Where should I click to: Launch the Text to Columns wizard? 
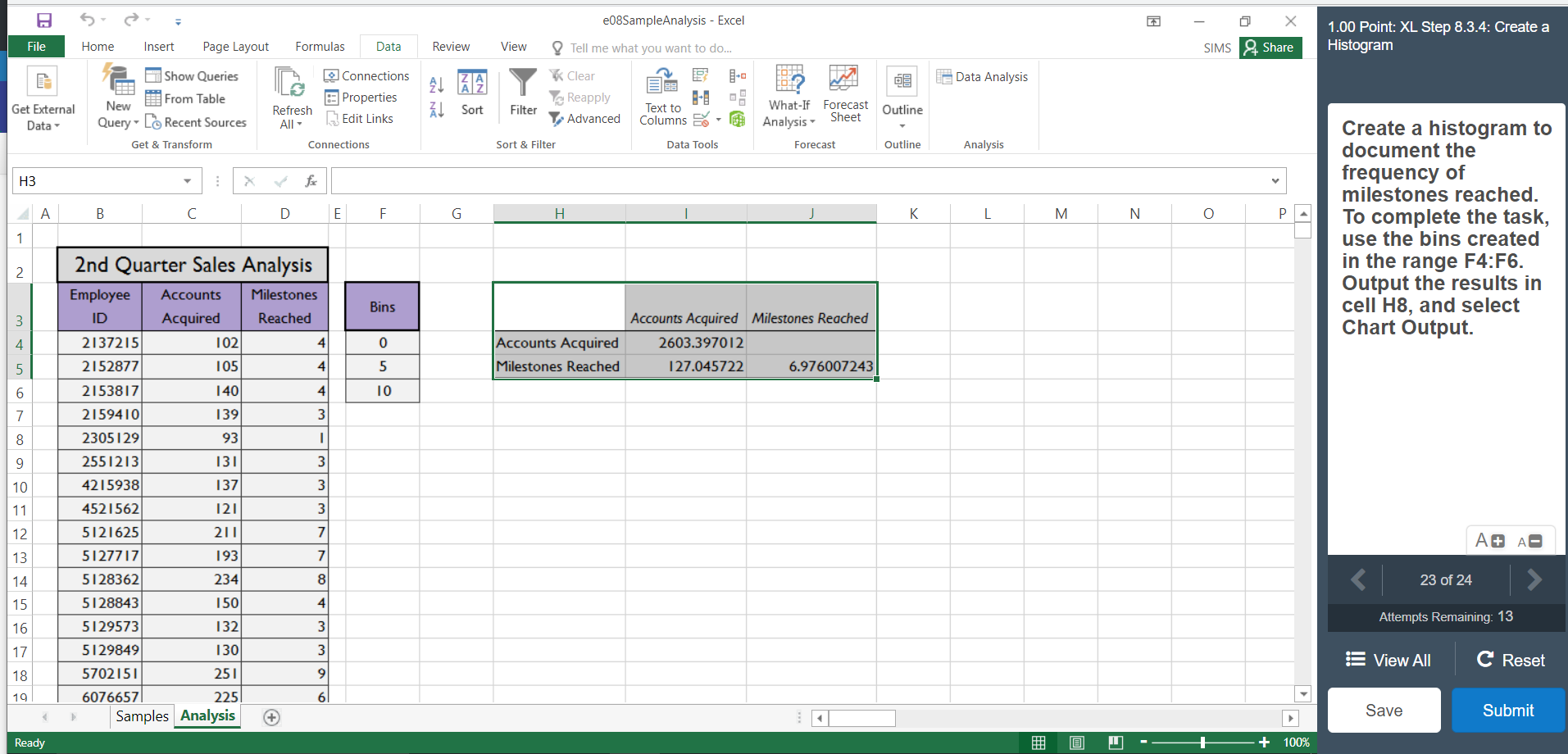[661, 96]
